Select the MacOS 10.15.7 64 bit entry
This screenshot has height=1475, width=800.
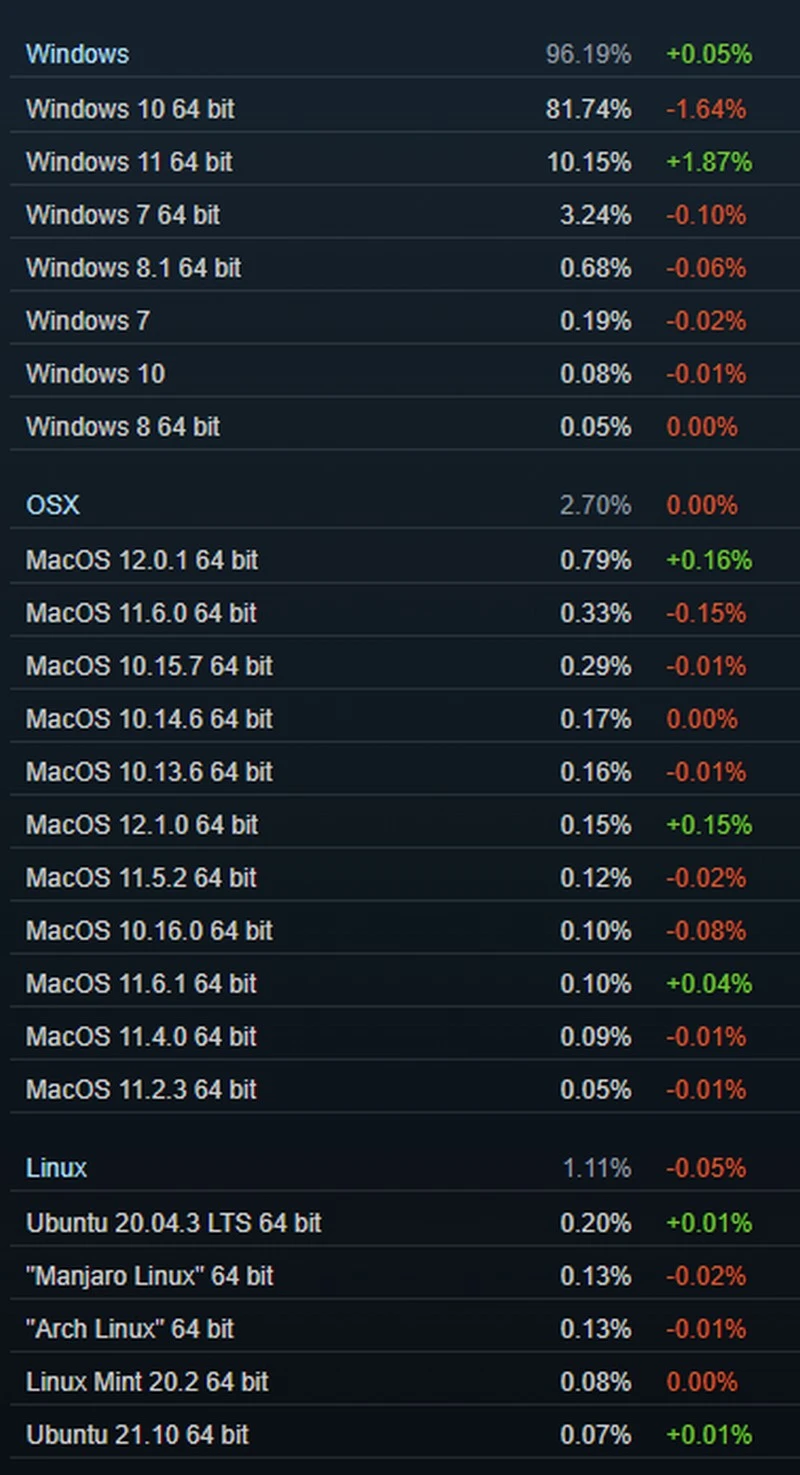click(149, 666)
